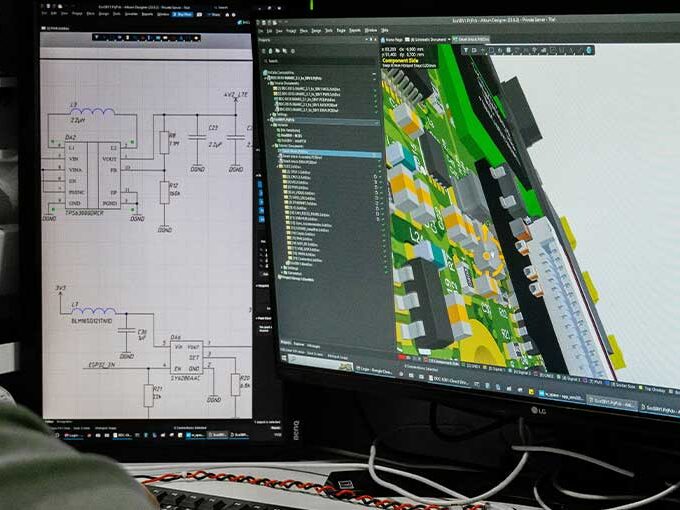Select resistor R12 in the schematic

(x=164, y=193)
